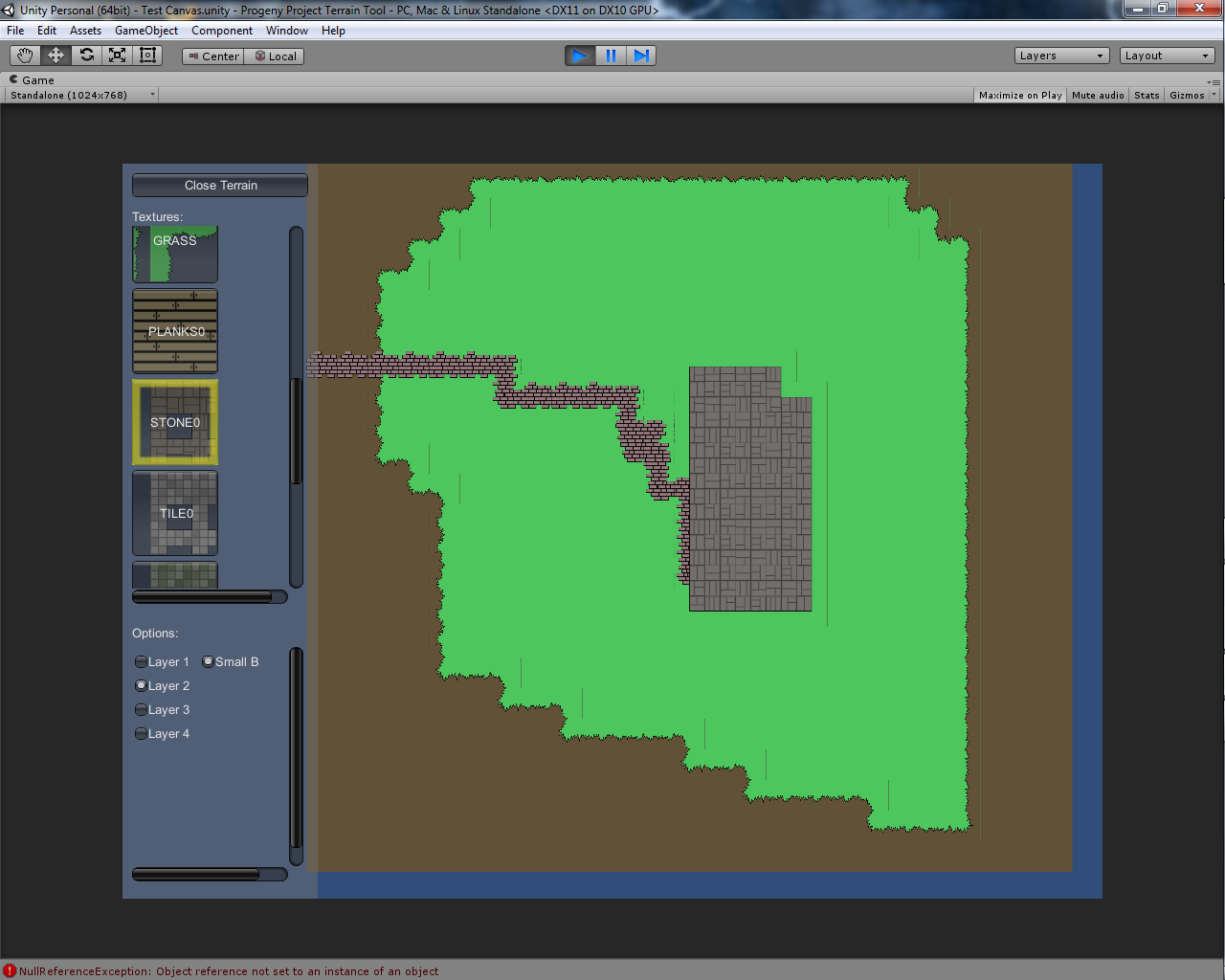The width and height of the screenshot is (1225, 980).
Task: Choose the Layer 1 radio option
Action: point(163,661)
